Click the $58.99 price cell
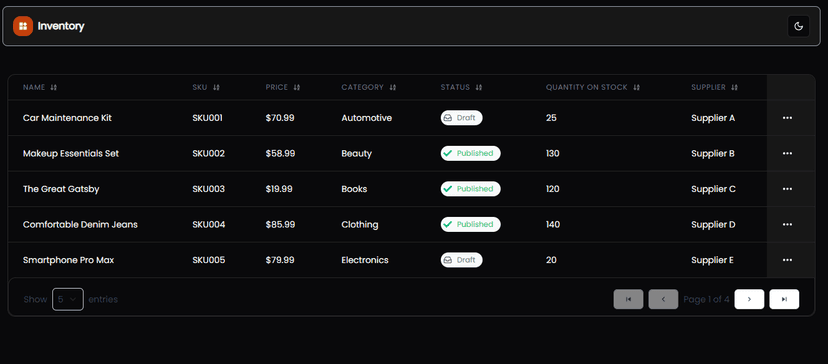The height and width of the screenshot is (364, 828). pos(280,153)
